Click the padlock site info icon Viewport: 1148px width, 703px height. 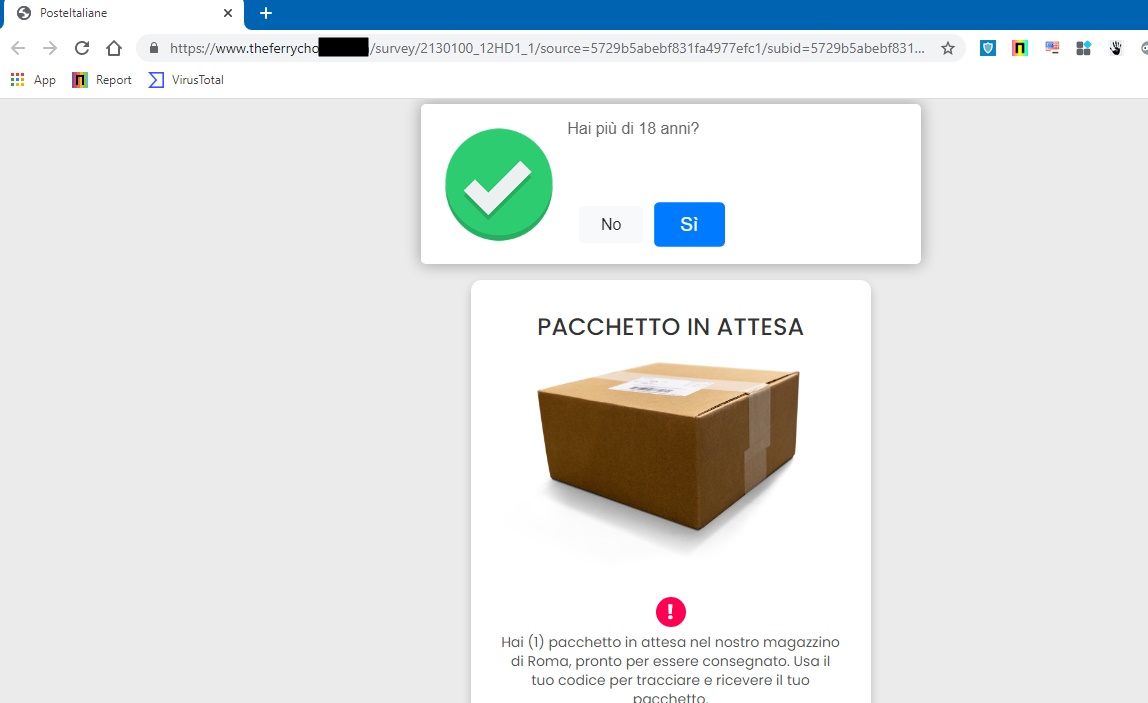tap(154, 48)
